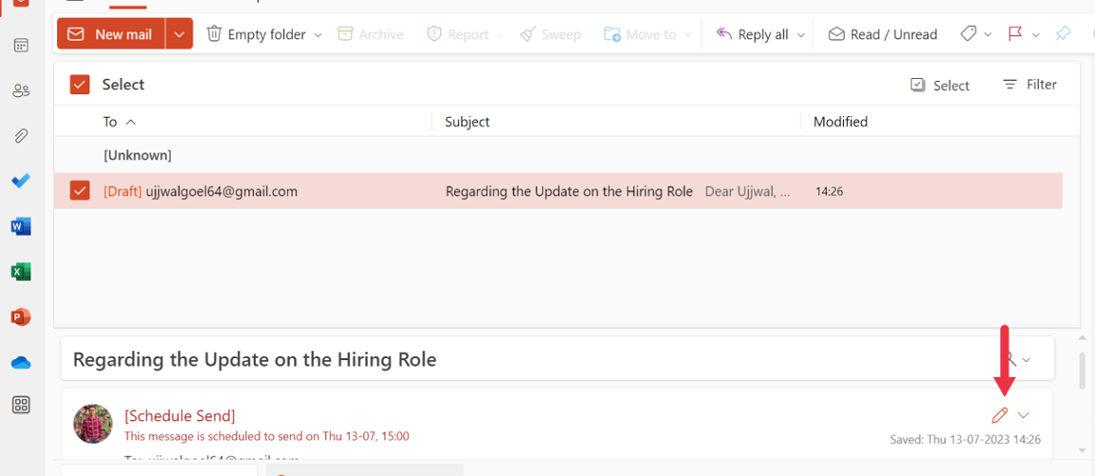Open the Calendar icon in sidebar
This screenshot has width=1095, height=476.
21,45
